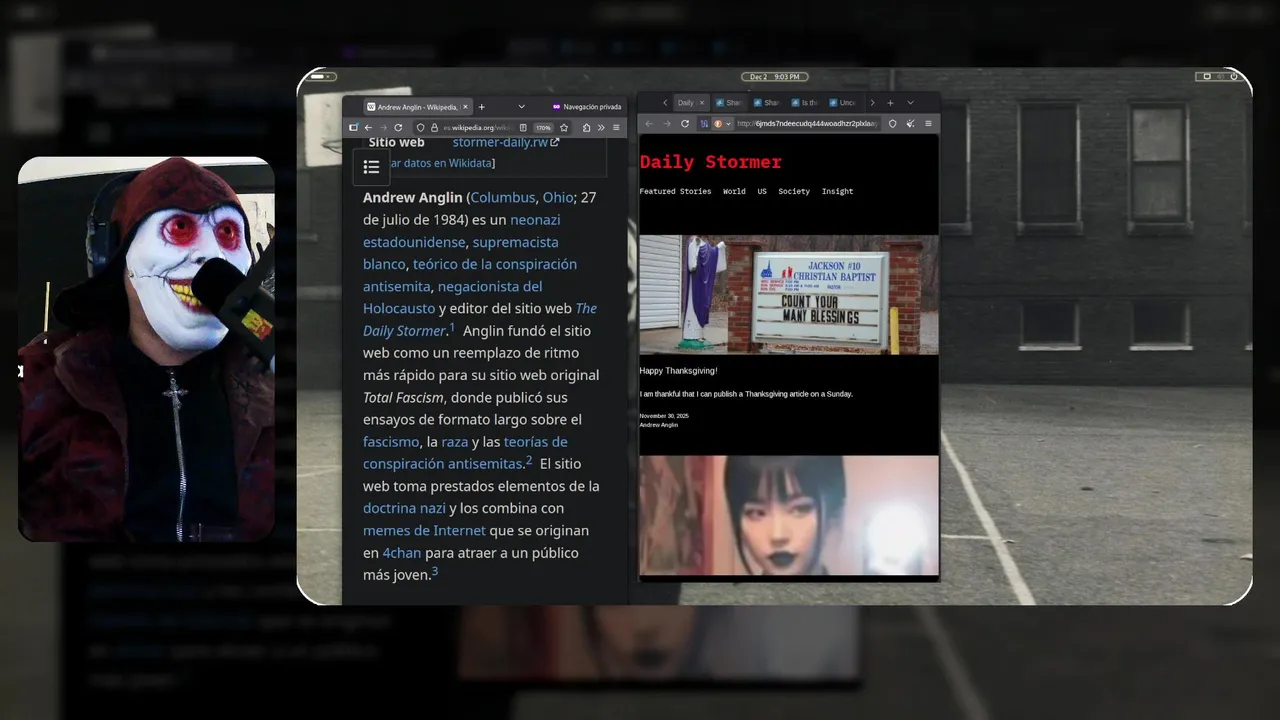Open the Firefox hamburger menu in Wikipedia window
This screenshot has height=720, width=1280.
616,127
